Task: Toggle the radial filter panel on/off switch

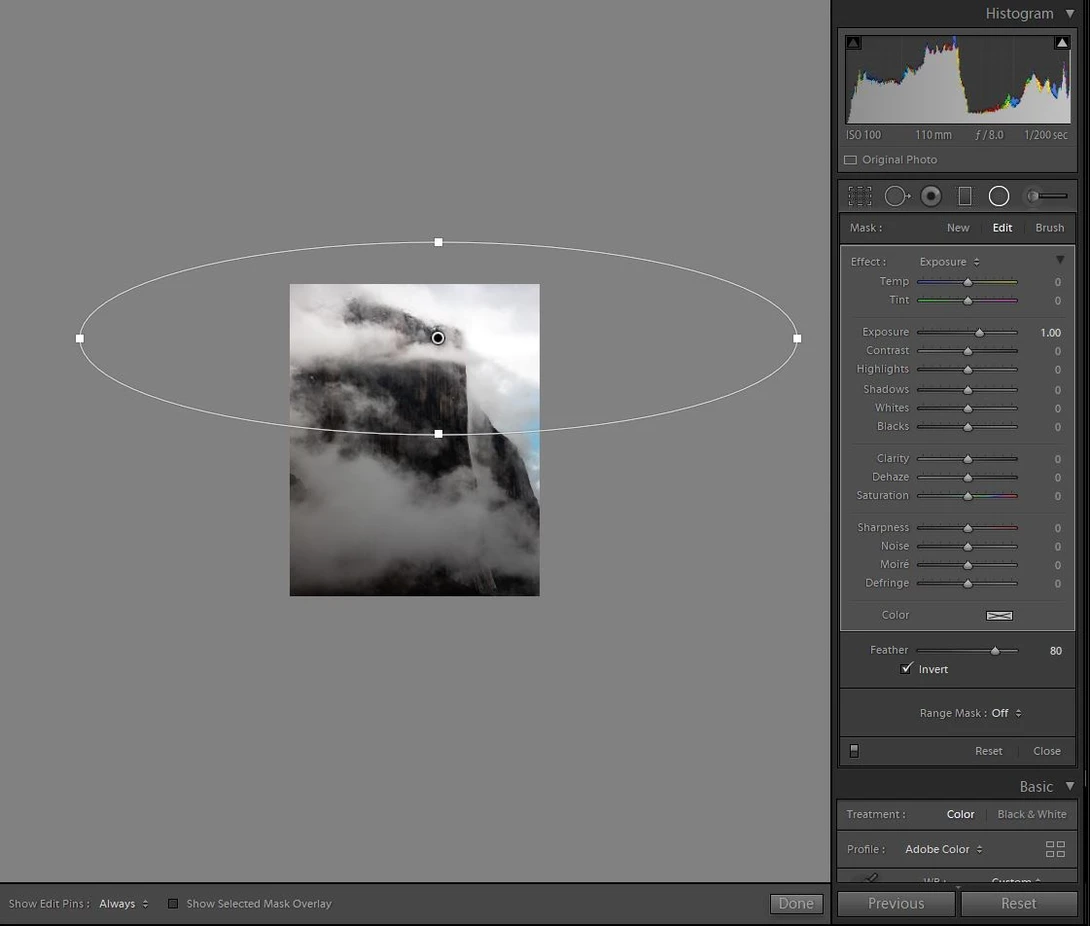Action: point(854,751)
